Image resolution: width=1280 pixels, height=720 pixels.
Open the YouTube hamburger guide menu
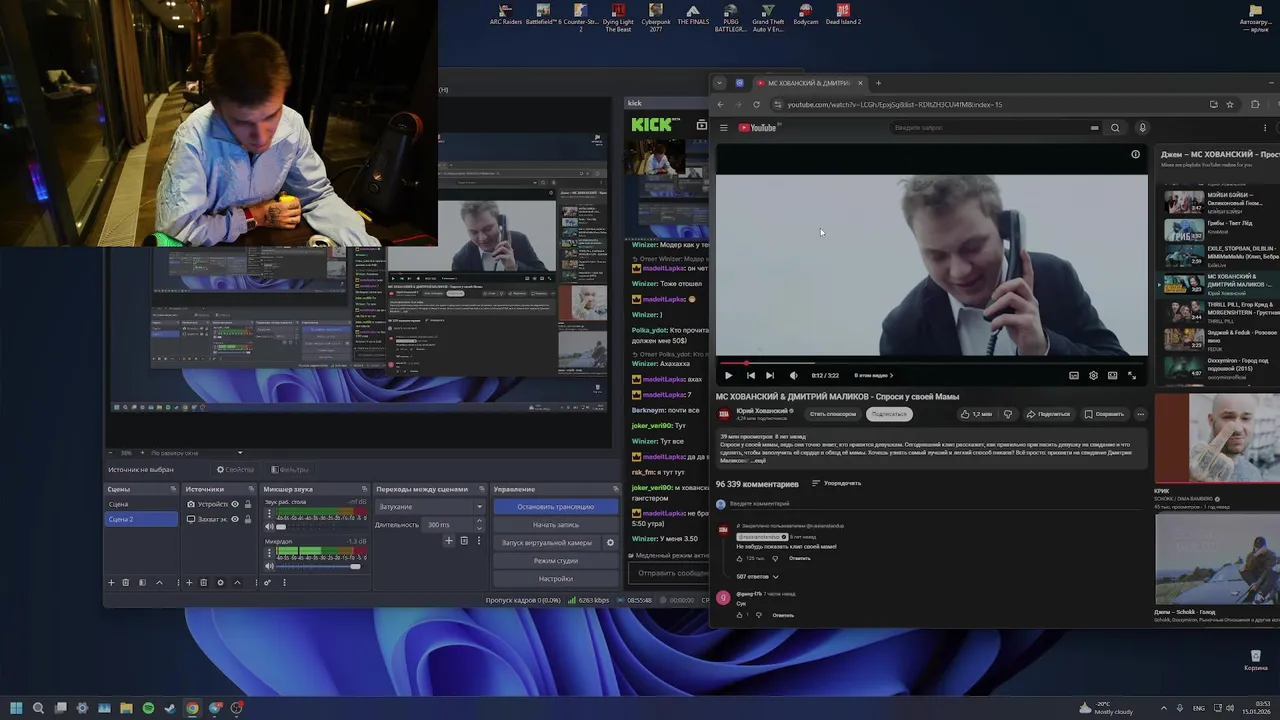[x=723, y=127]
